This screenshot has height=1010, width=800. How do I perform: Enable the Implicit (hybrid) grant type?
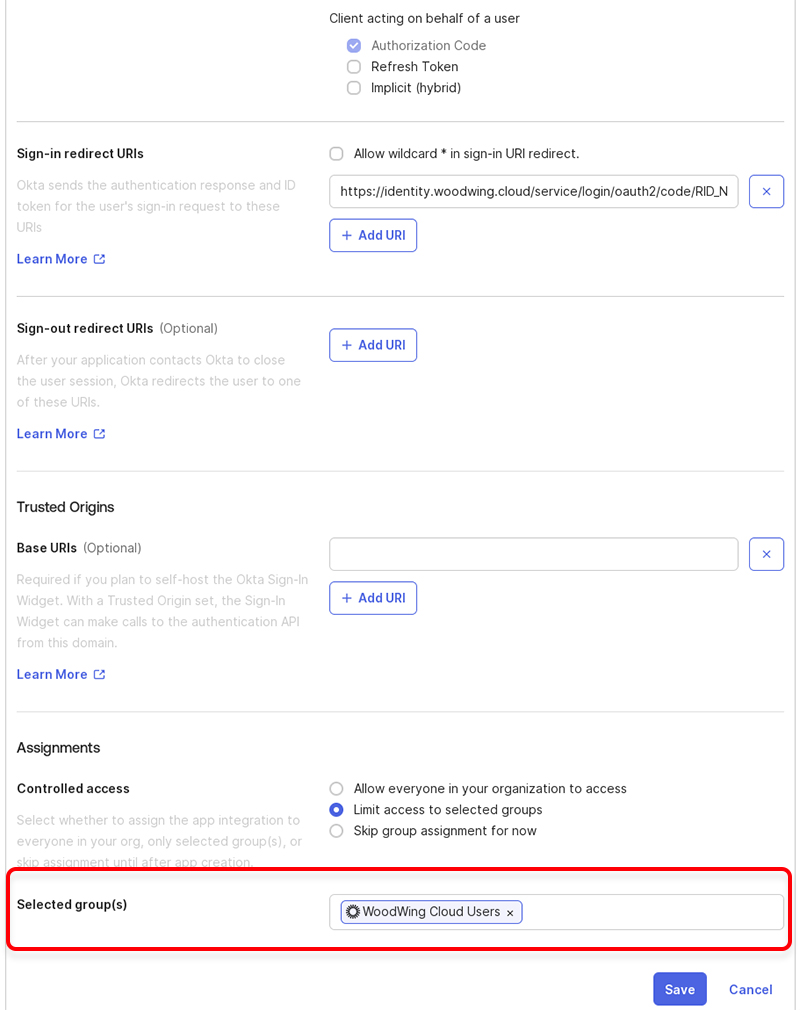click(354, 88)
